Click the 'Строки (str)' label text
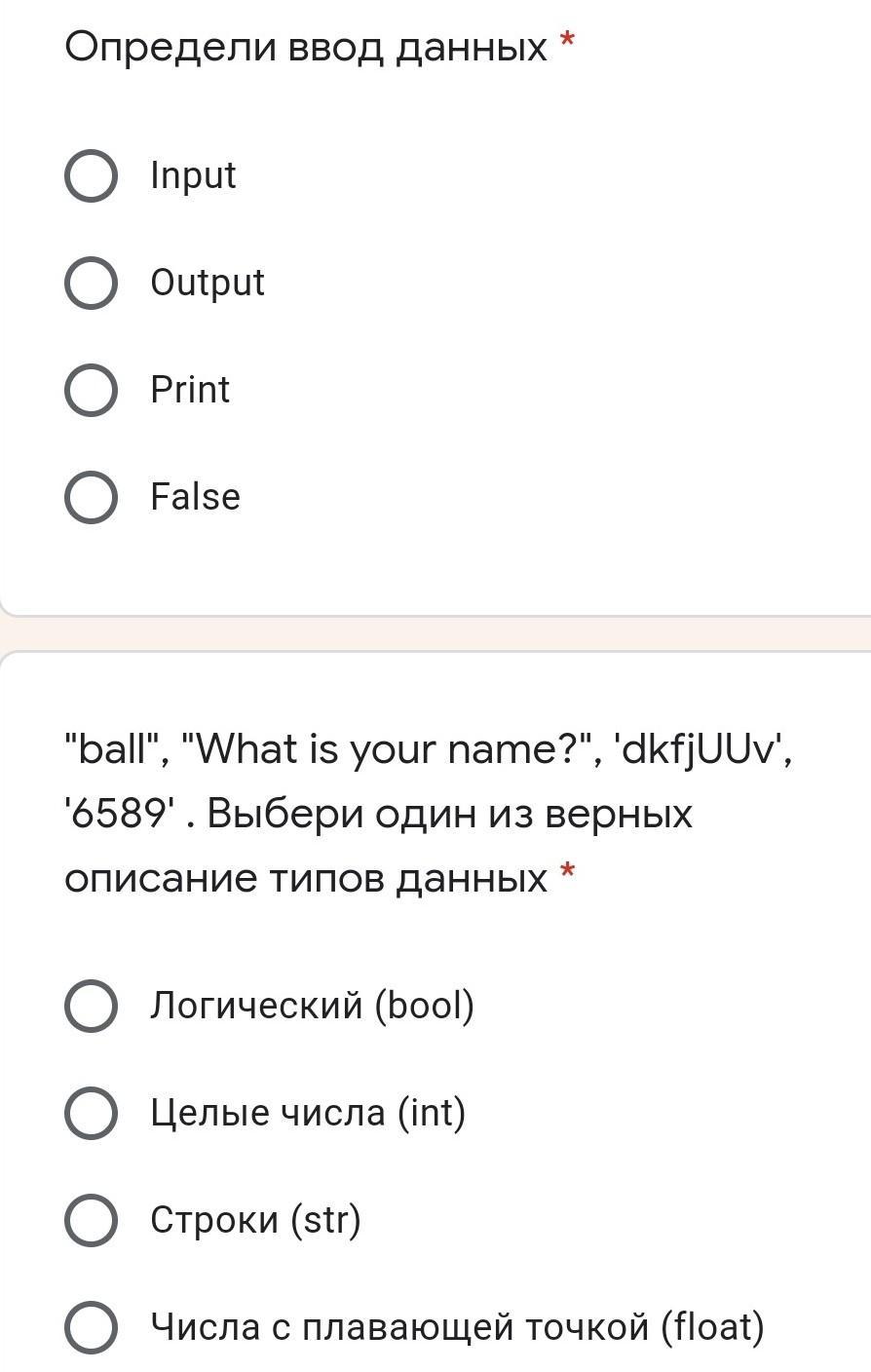 point(255,1220)
